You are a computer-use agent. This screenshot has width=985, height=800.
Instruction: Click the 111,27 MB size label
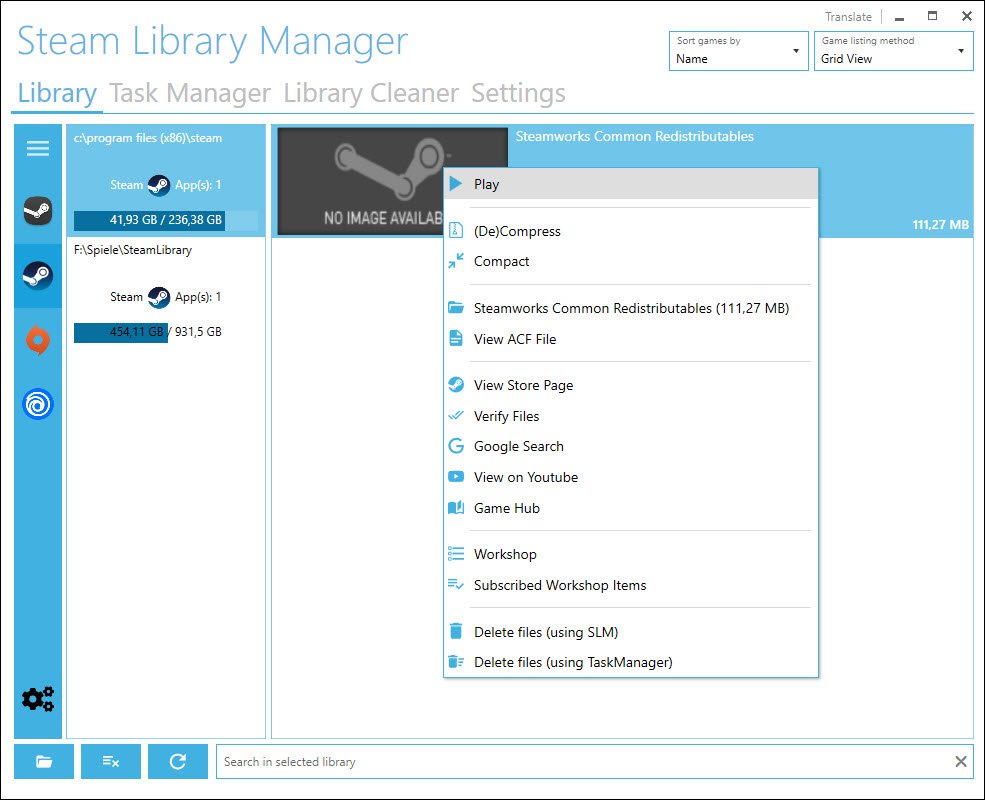[x=940, y=225]
